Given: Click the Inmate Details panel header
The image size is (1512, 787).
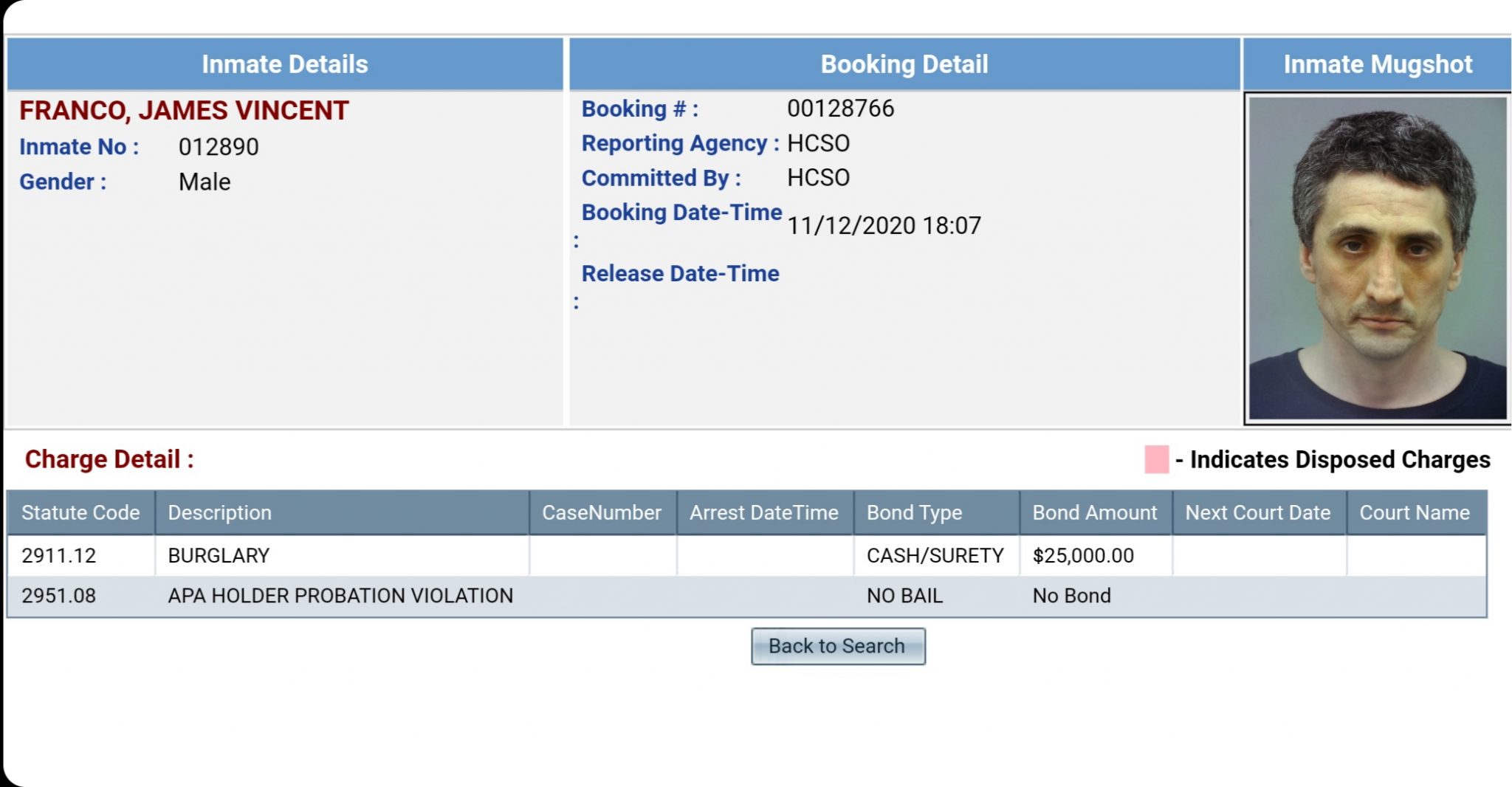Looking at the screenshot, I should click(x=284, y=63).
